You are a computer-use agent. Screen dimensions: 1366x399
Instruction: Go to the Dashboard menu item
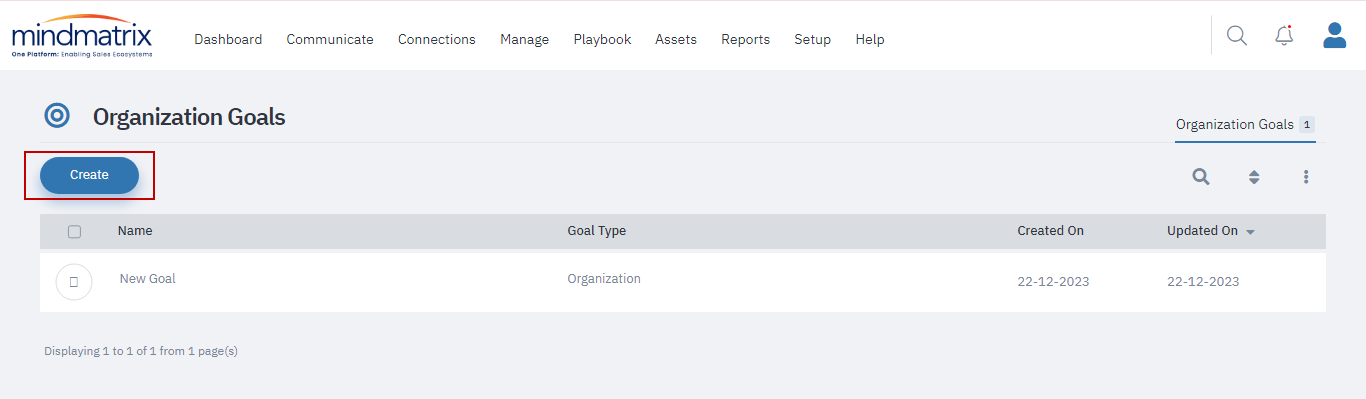click(228, 39)
